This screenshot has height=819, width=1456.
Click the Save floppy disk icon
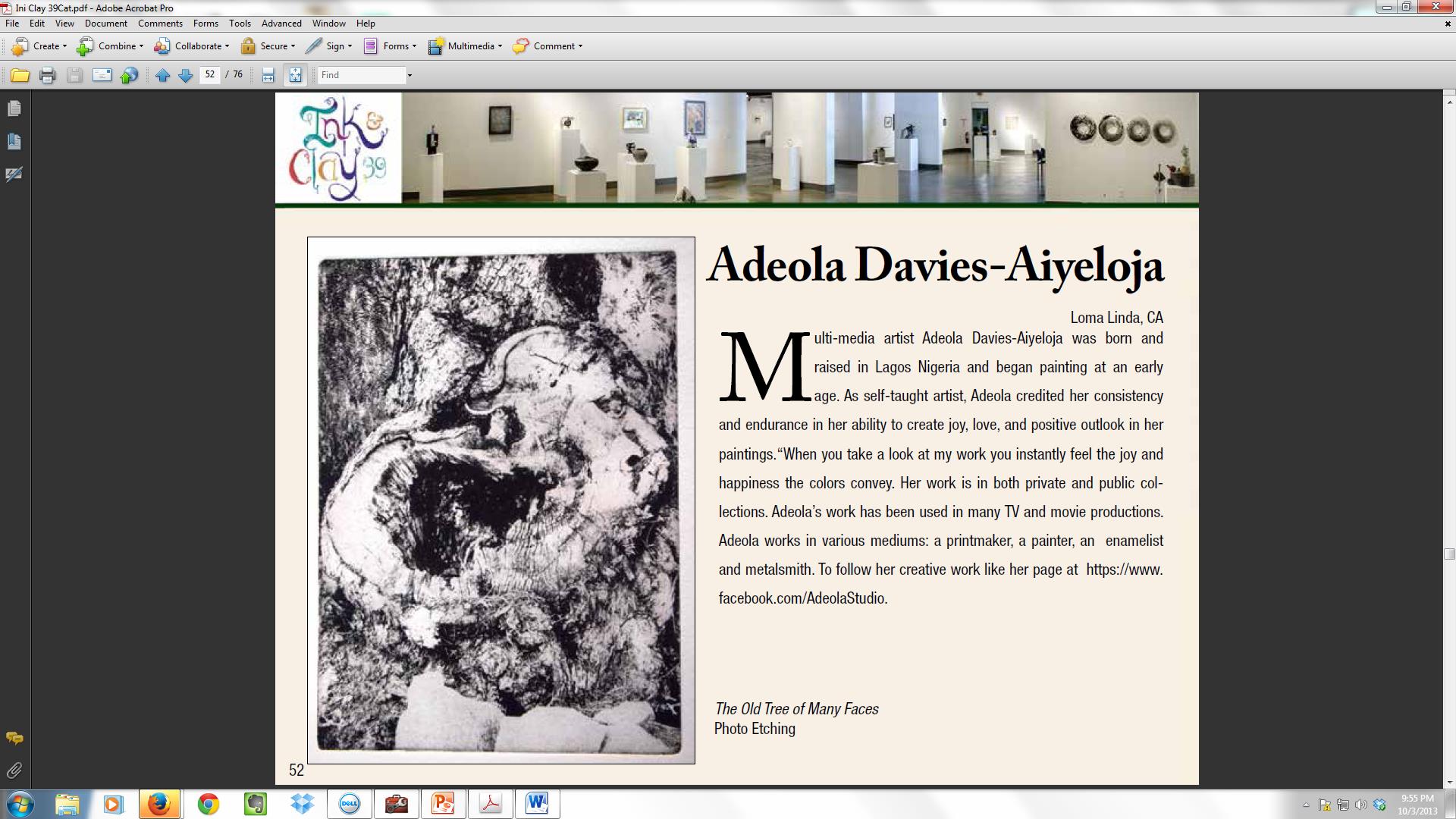click(74, 75)
